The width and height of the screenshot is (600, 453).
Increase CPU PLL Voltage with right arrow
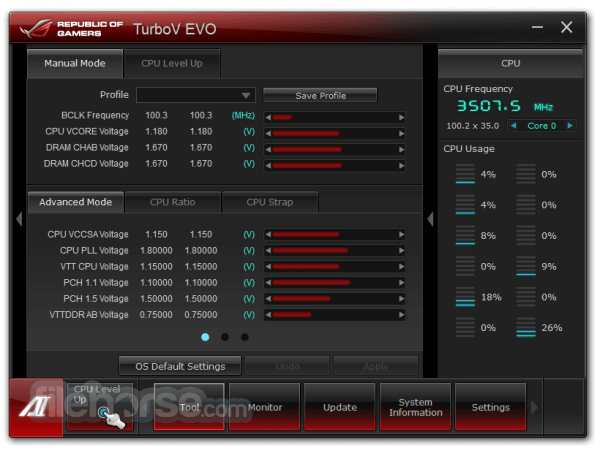point(401,251)
